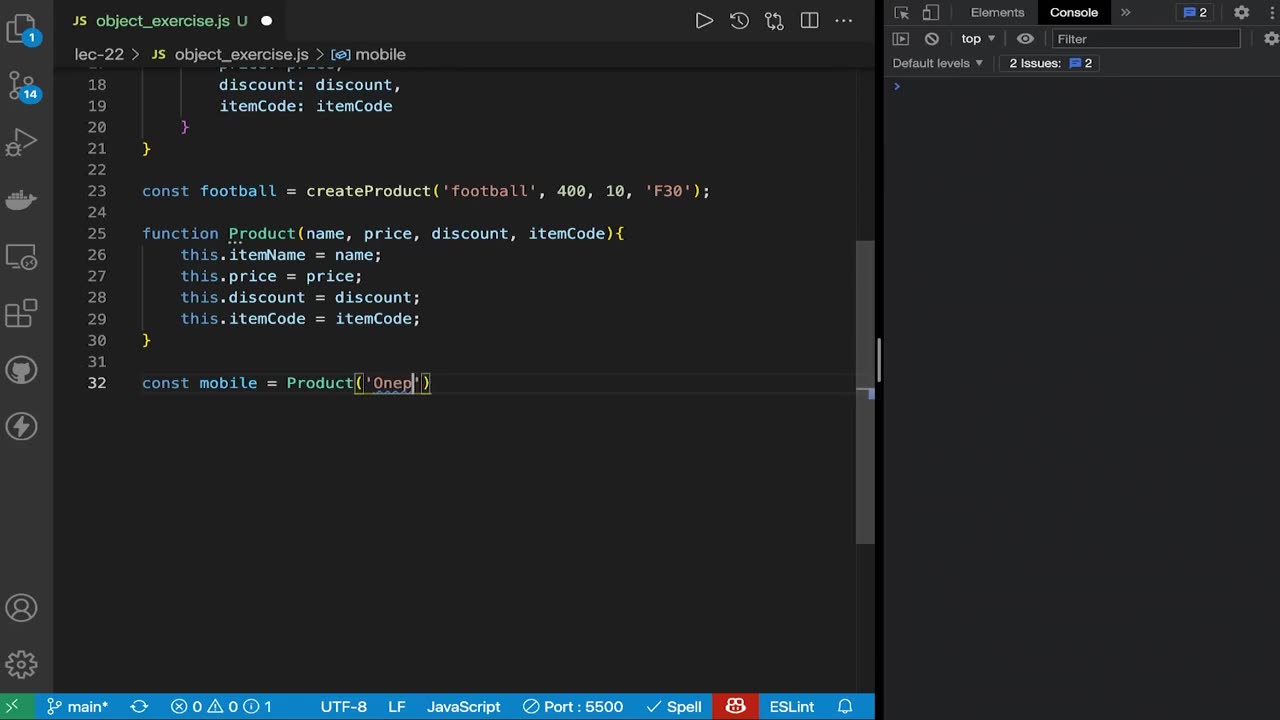Change the LF end-of-line sequence
This screenshot has width=1280, height=720.
tap(397, 706)
